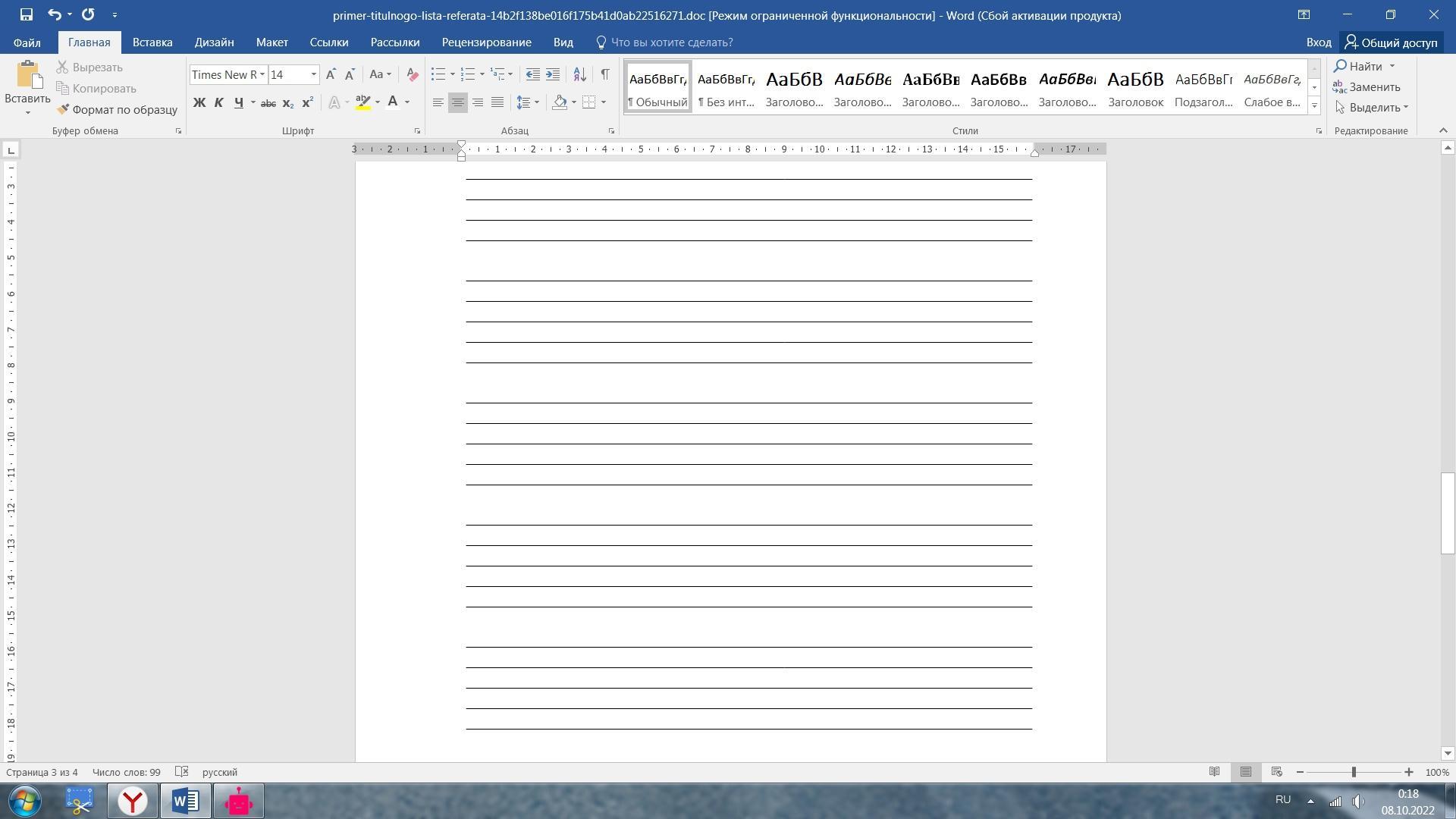1456x819 pixels.
Task: Open the Рецензирование tab
Action: (486, 42)
